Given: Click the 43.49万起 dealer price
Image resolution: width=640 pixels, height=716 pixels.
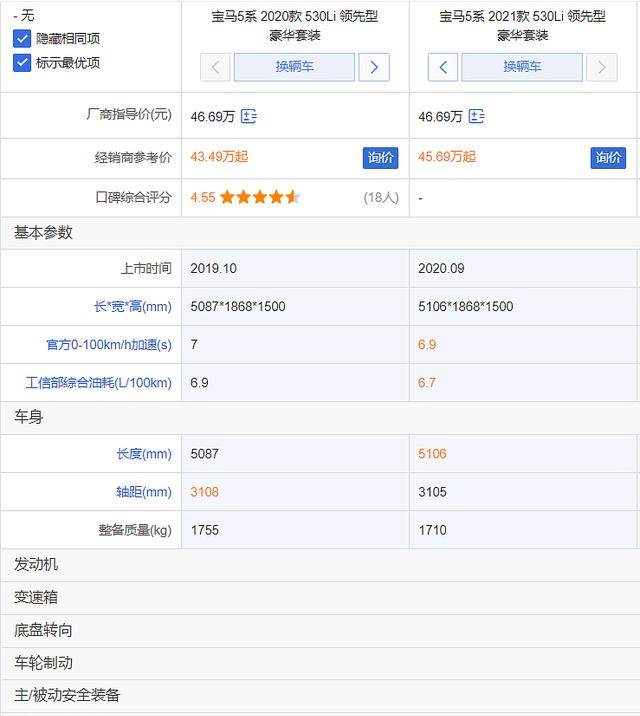Looking at the screenshot, I should 219,157.
